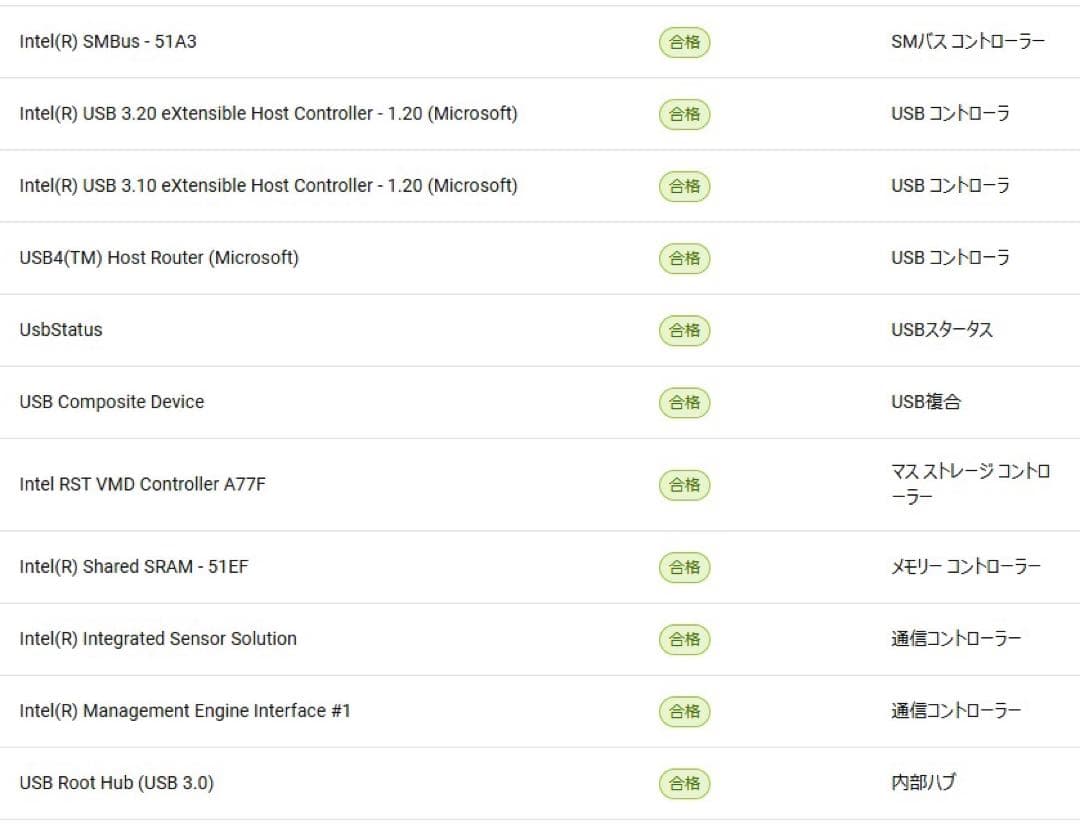The image size is (1080, 826).
Task: Click the 合格 badge for Intel RST VMD Controller A77F
Action: [683, 485]
